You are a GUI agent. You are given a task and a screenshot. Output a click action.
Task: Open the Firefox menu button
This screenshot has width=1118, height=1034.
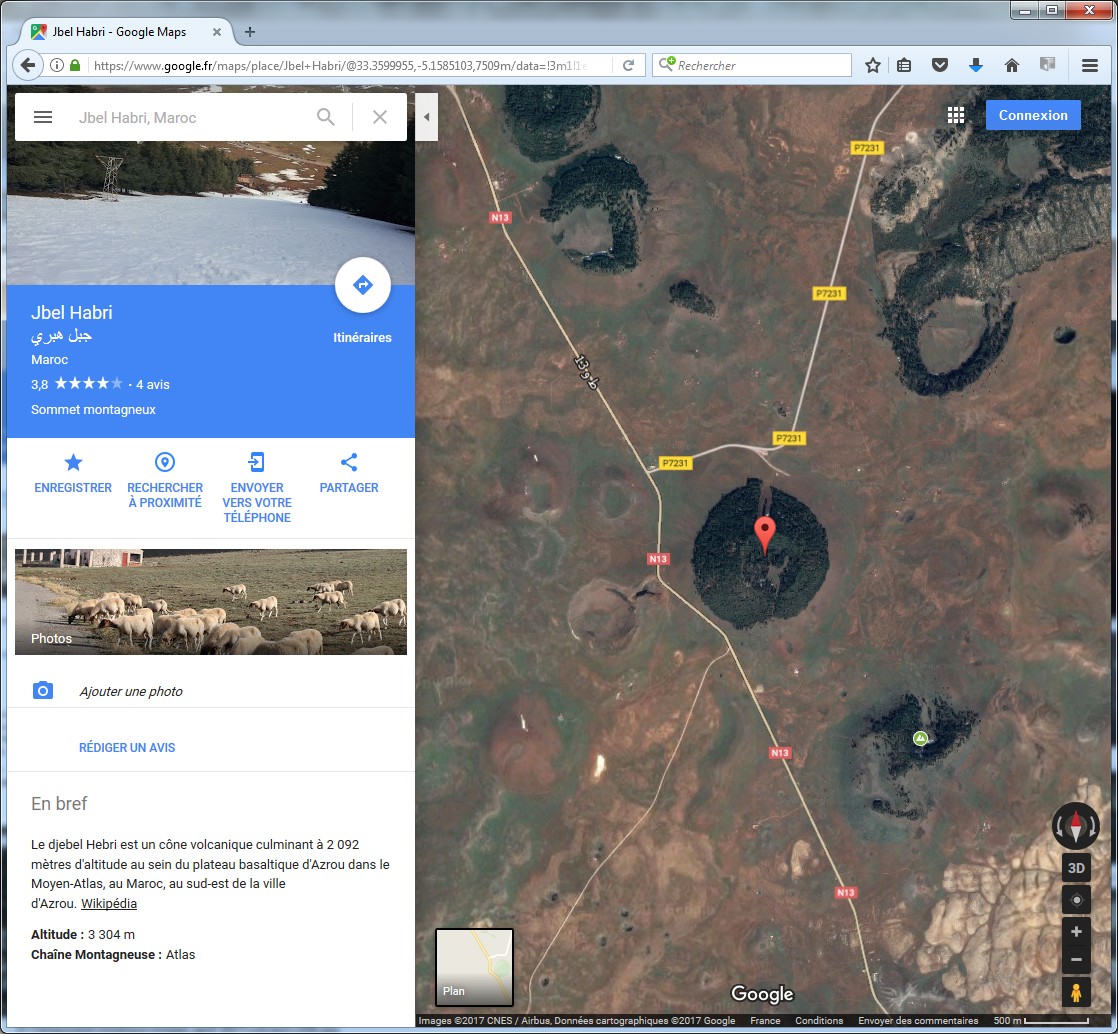click(x=1090, y=65)
